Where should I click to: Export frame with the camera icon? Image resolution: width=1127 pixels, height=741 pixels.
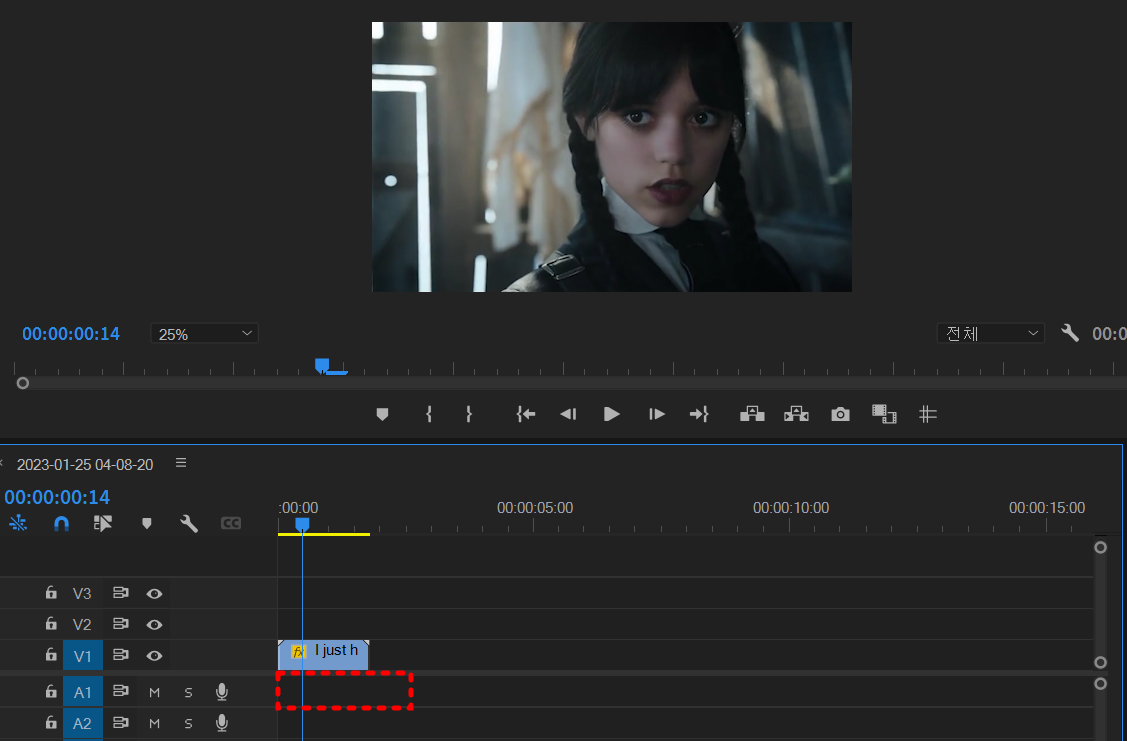tap(840, 414)
